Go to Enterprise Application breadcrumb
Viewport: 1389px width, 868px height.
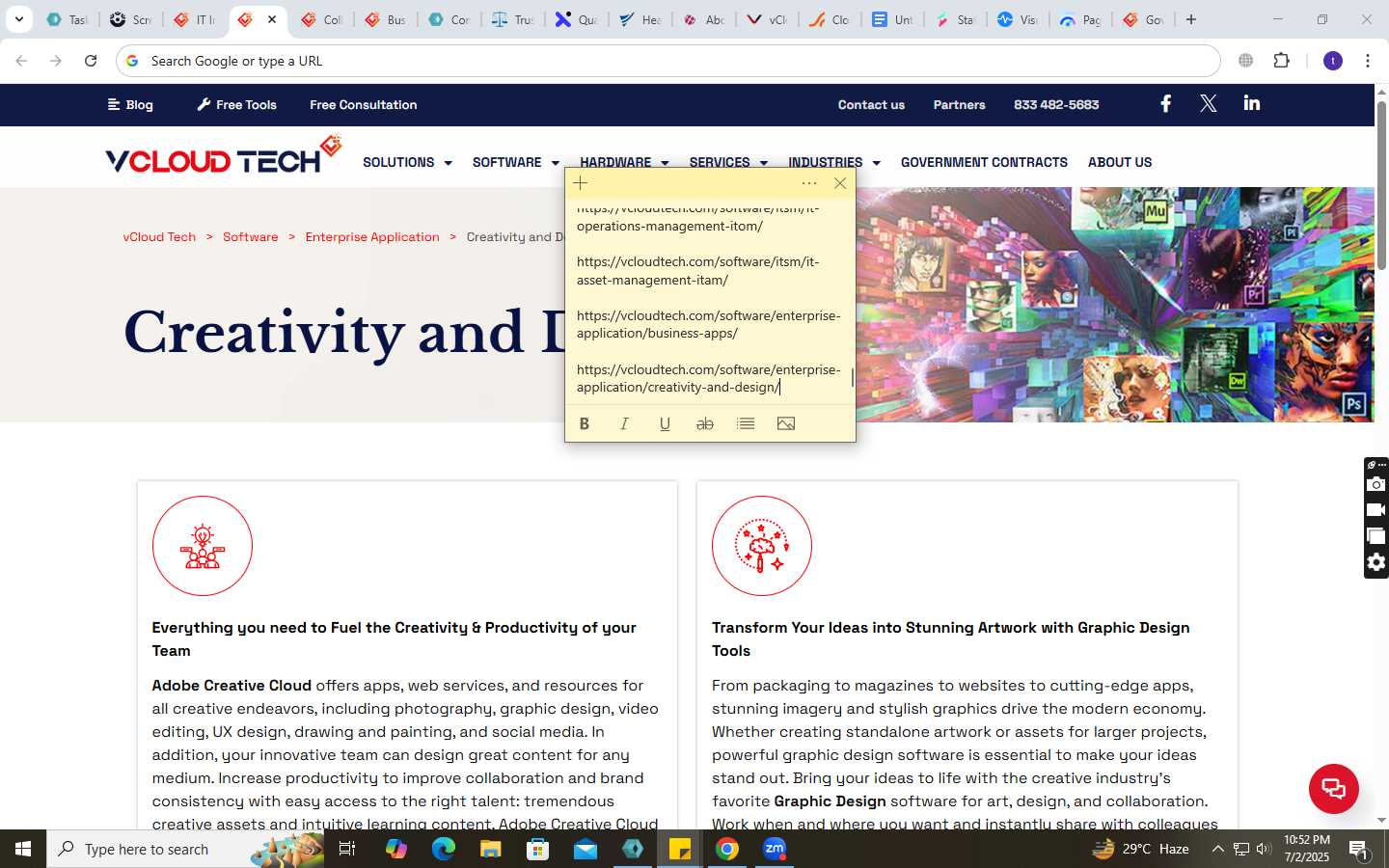click(x=372, y=236)
